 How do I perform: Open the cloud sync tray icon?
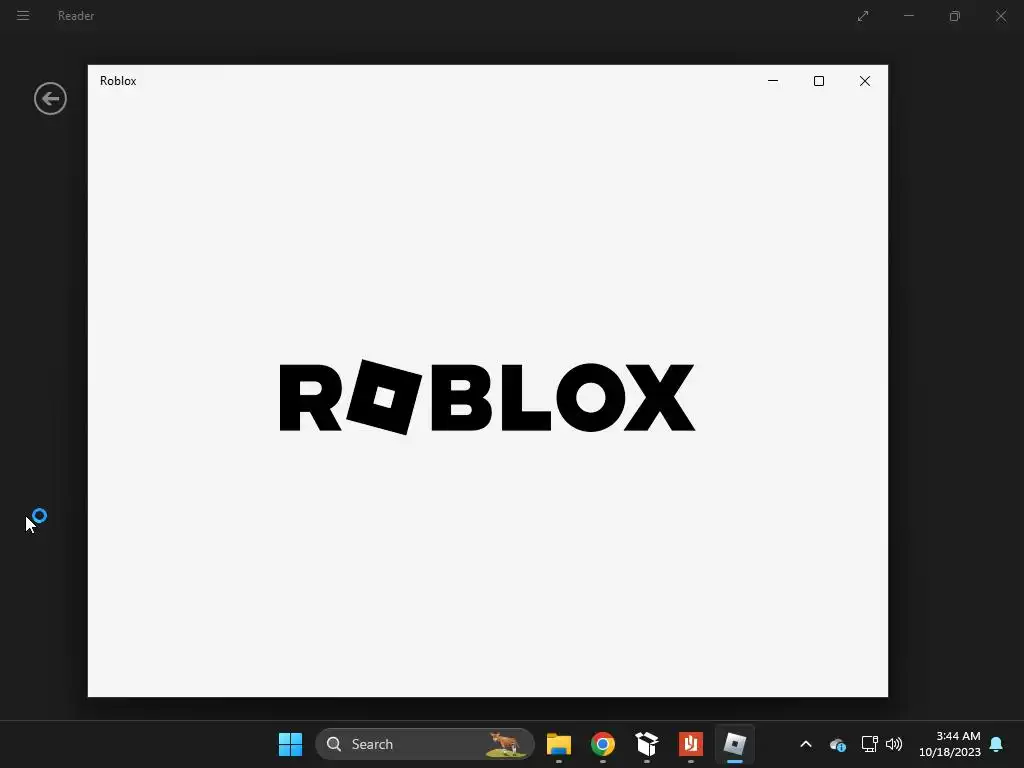click(x=838, y=744)
